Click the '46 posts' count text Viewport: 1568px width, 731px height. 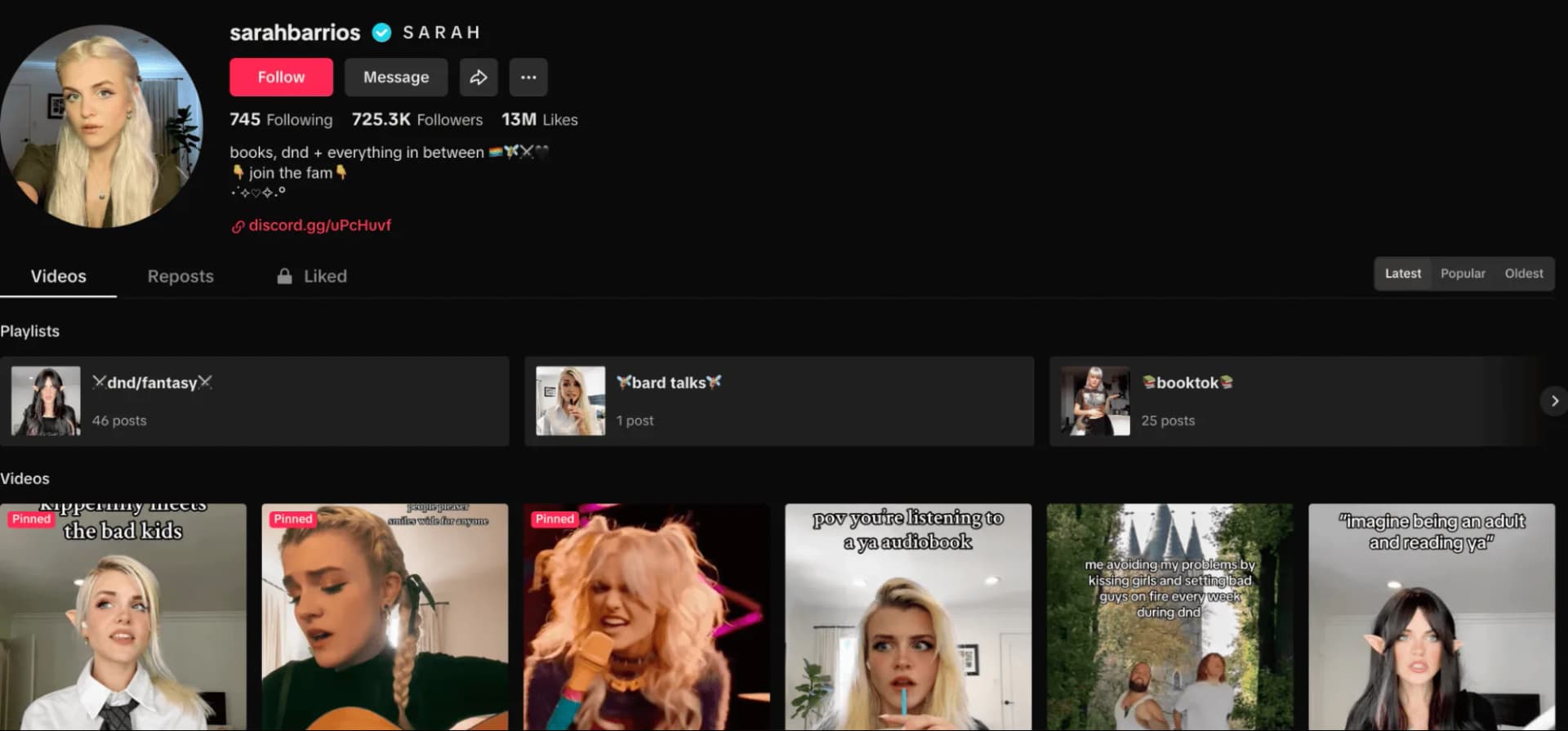pos(119,421)
